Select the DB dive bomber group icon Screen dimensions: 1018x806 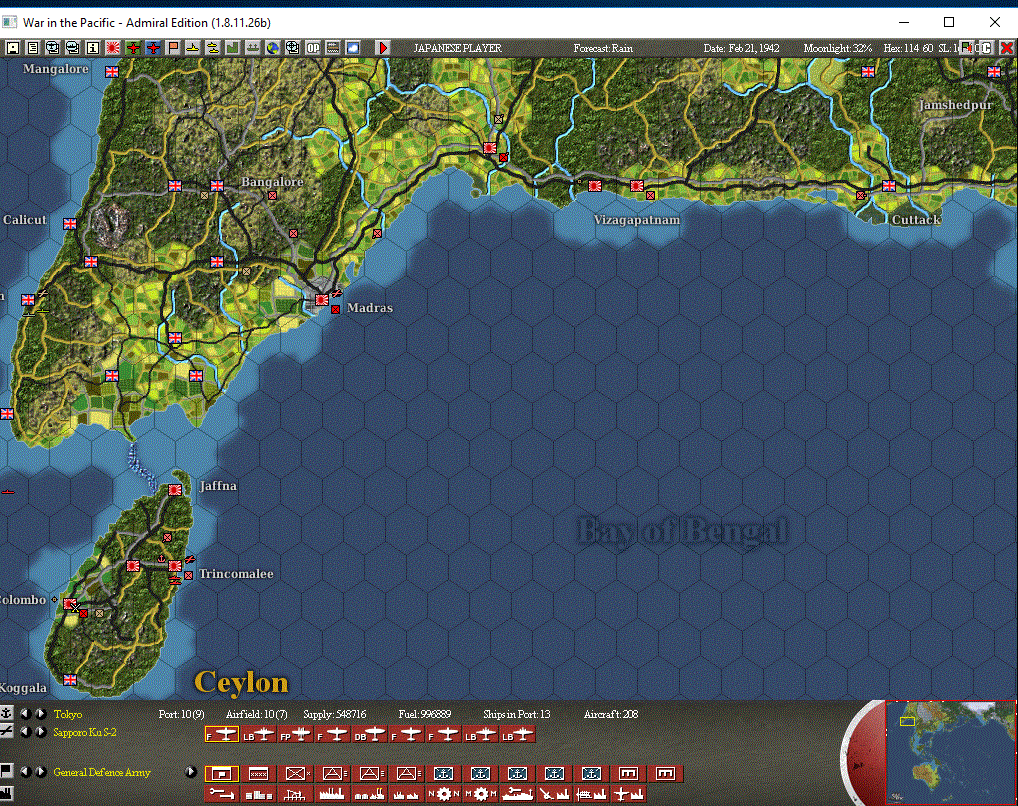[x=369, y=735]
